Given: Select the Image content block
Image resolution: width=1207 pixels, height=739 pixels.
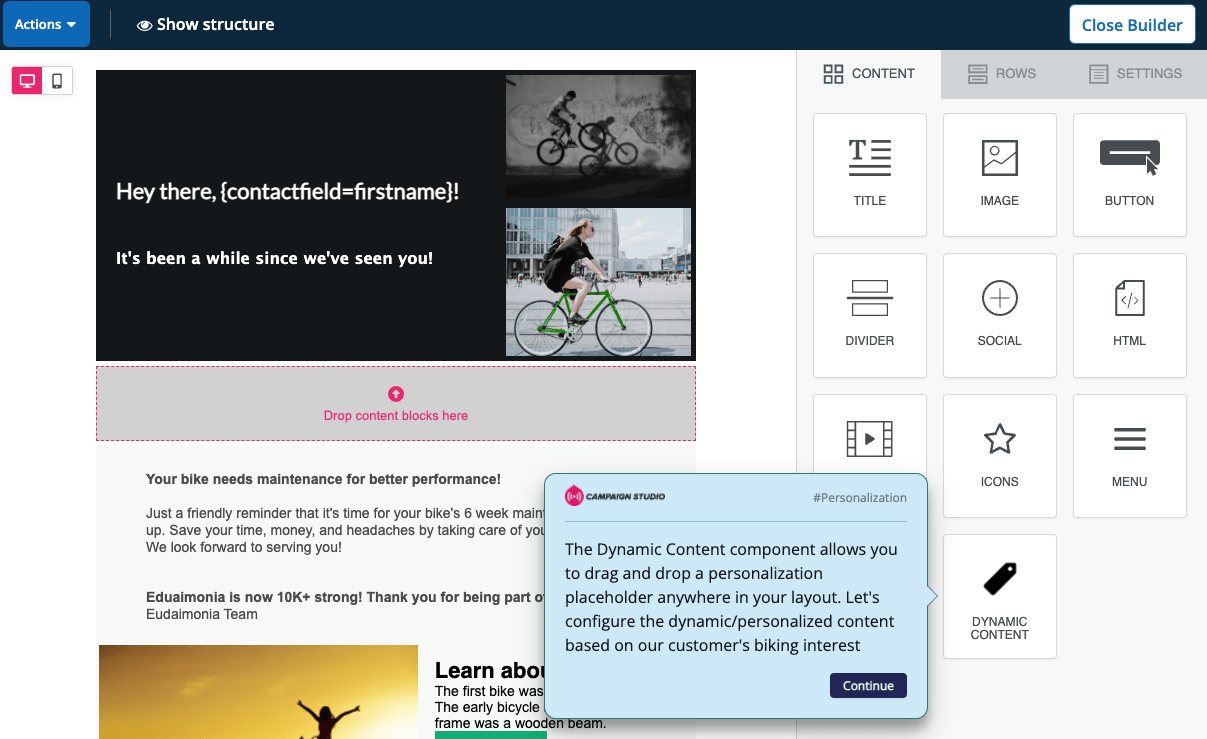Looking at the screenshot, I should [x=999, y=175].
